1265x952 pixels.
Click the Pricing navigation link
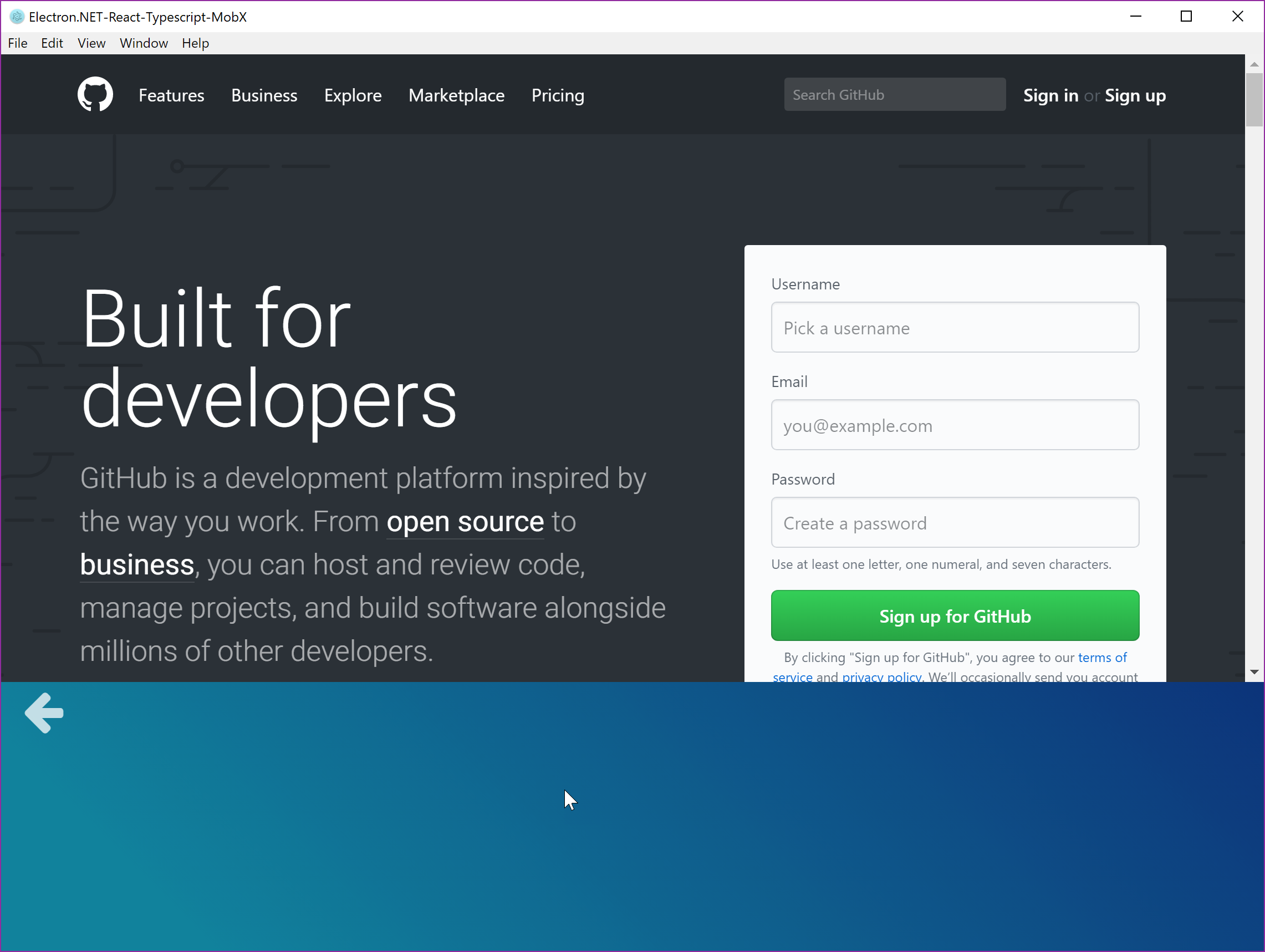tap(558, 95)
